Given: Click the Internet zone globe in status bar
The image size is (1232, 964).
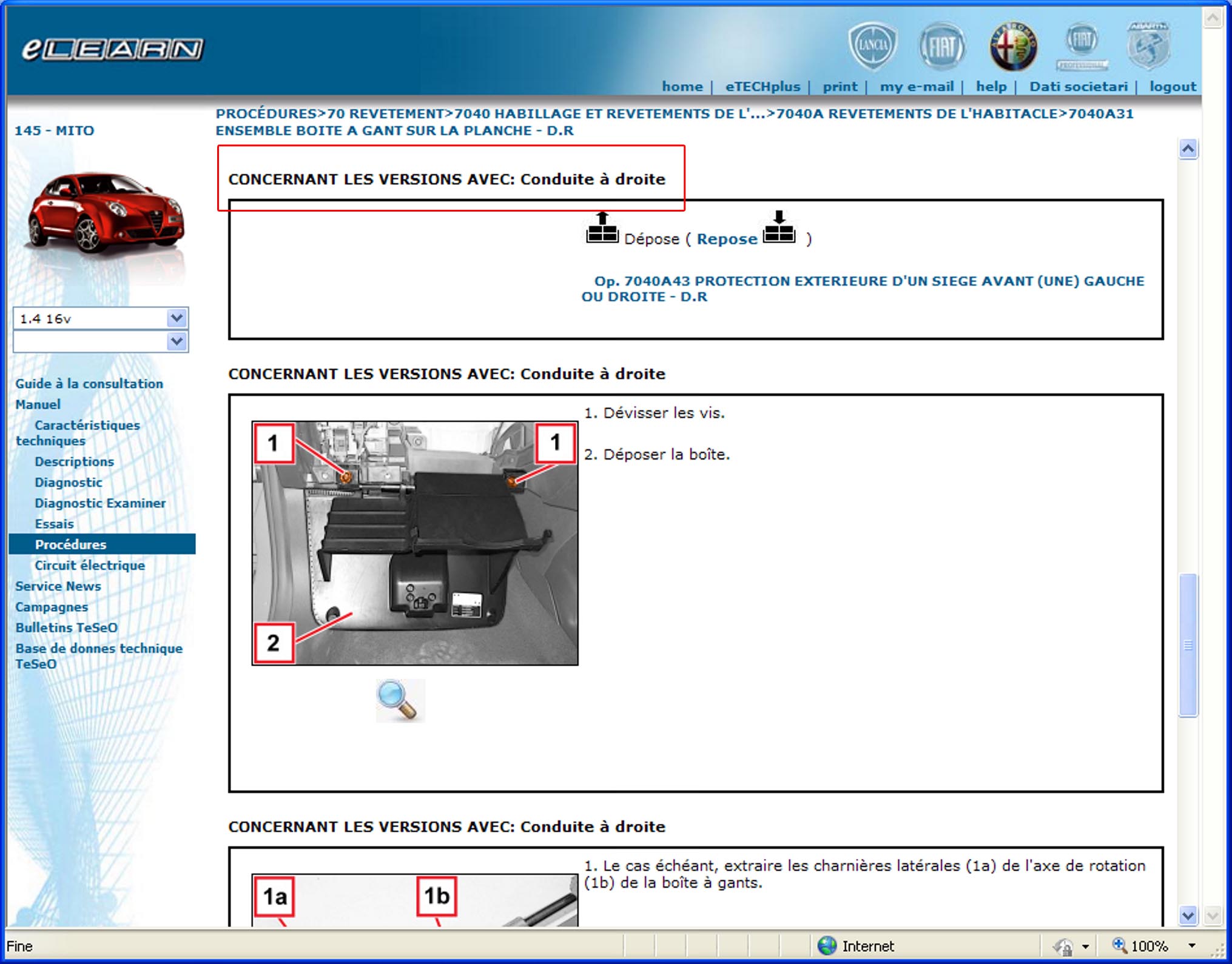Looking at the screenshot, I should coord(828,946).
